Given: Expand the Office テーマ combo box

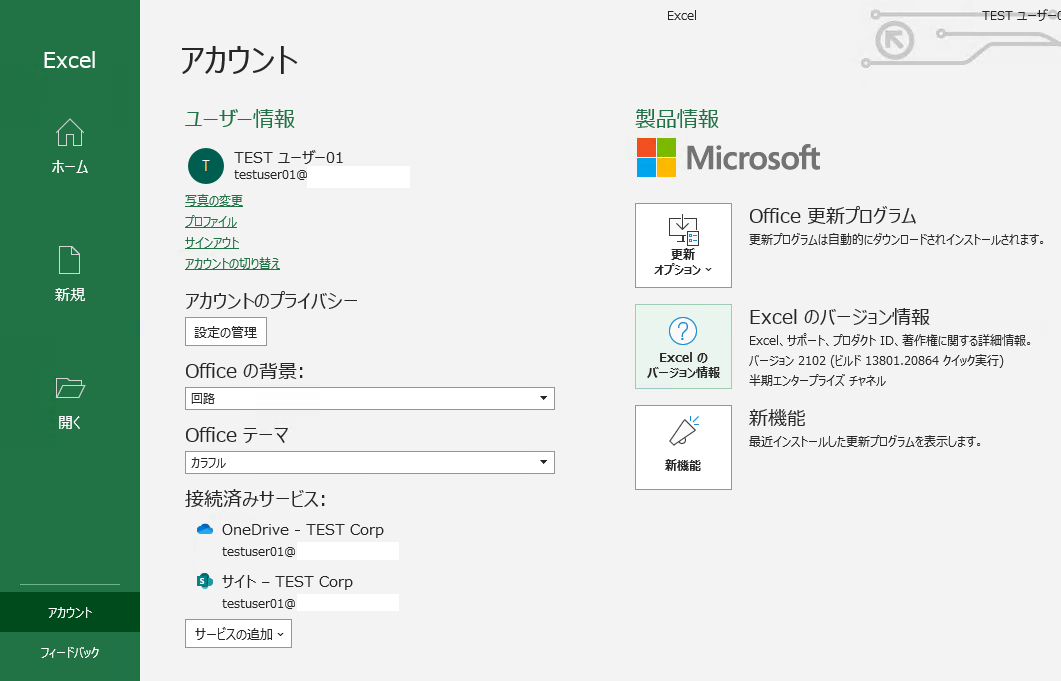Looking at the screenshot, I should tap(369, 462).
